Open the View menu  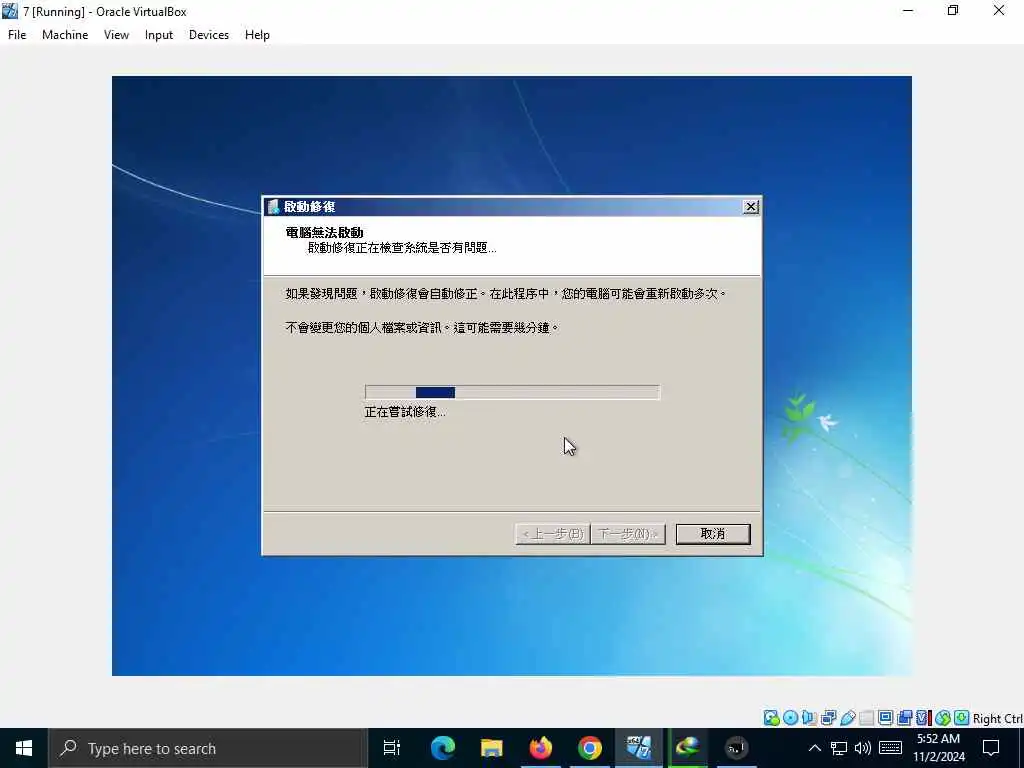pos(116,35)
